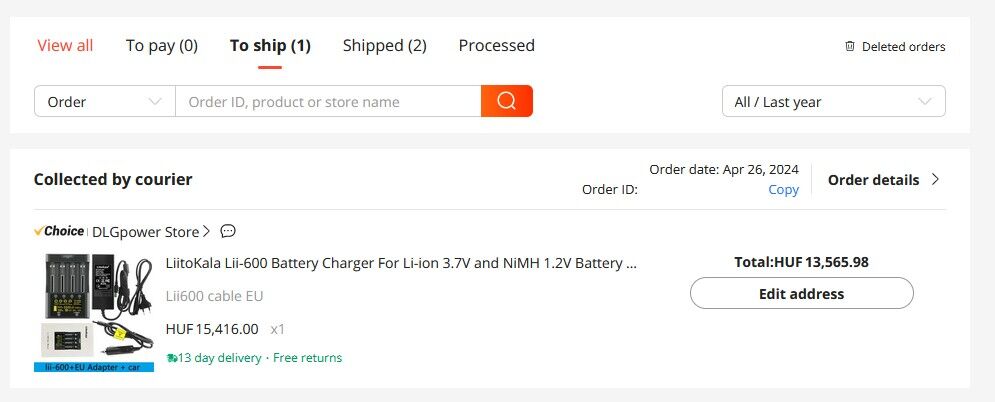The width and height of the screenshot is (995, 402).
Task: Go to the Processed tab
Action: click(x=496, y=45)
